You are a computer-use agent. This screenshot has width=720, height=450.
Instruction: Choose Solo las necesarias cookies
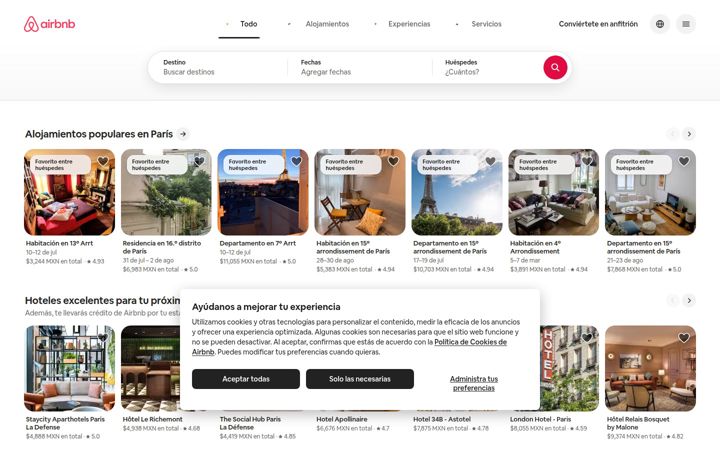360,379
